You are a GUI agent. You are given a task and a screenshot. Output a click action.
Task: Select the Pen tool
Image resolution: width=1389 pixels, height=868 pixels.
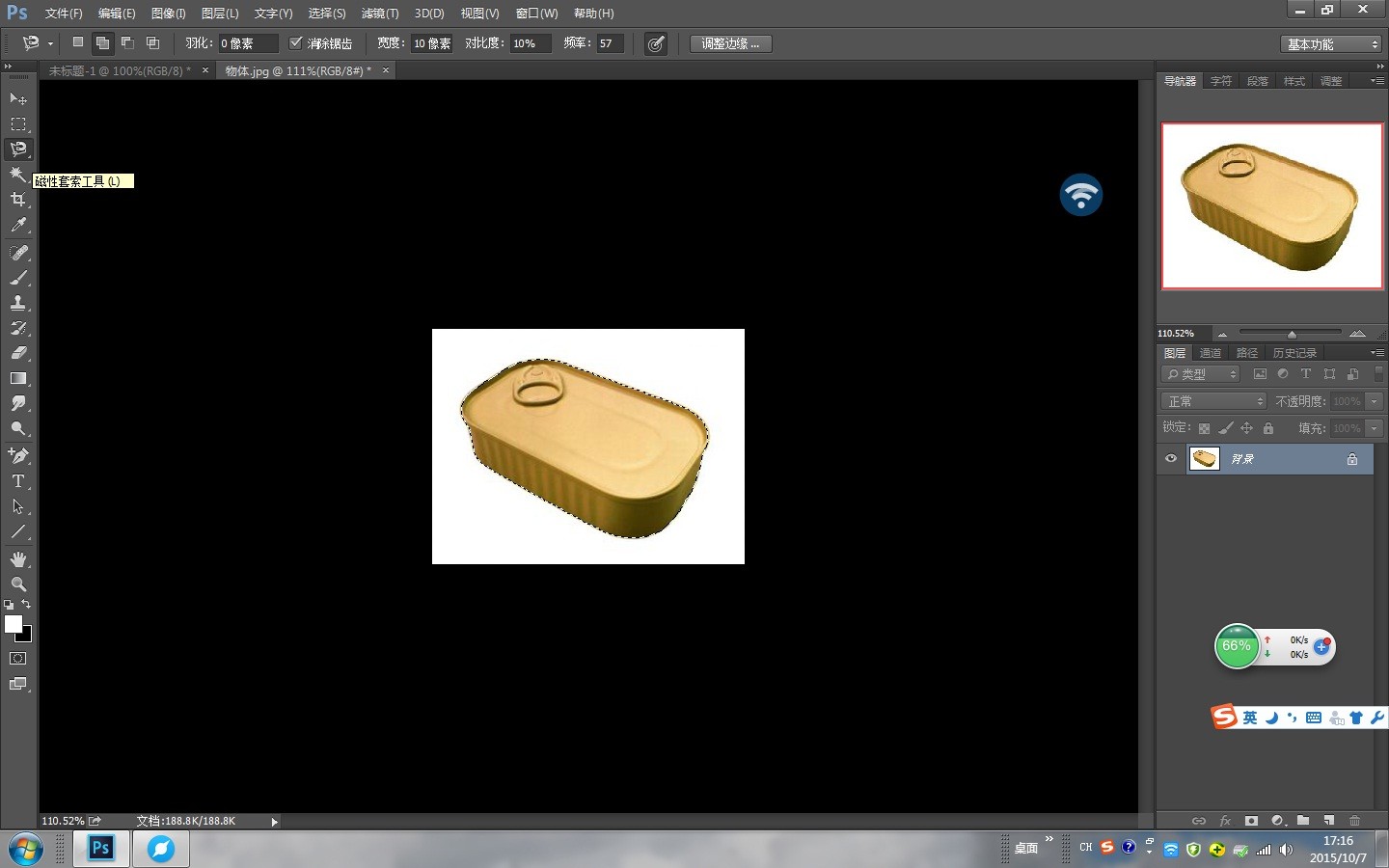[18, 455]
